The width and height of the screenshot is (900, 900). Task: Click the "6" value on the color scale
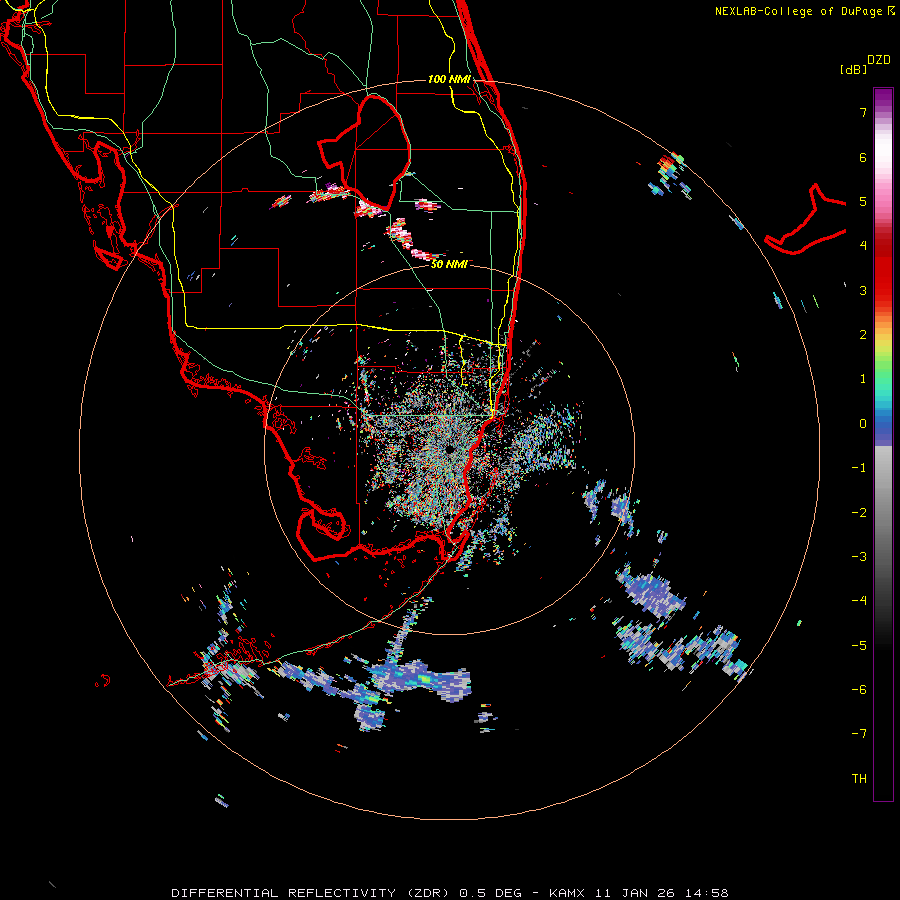[x=863, y=157]
